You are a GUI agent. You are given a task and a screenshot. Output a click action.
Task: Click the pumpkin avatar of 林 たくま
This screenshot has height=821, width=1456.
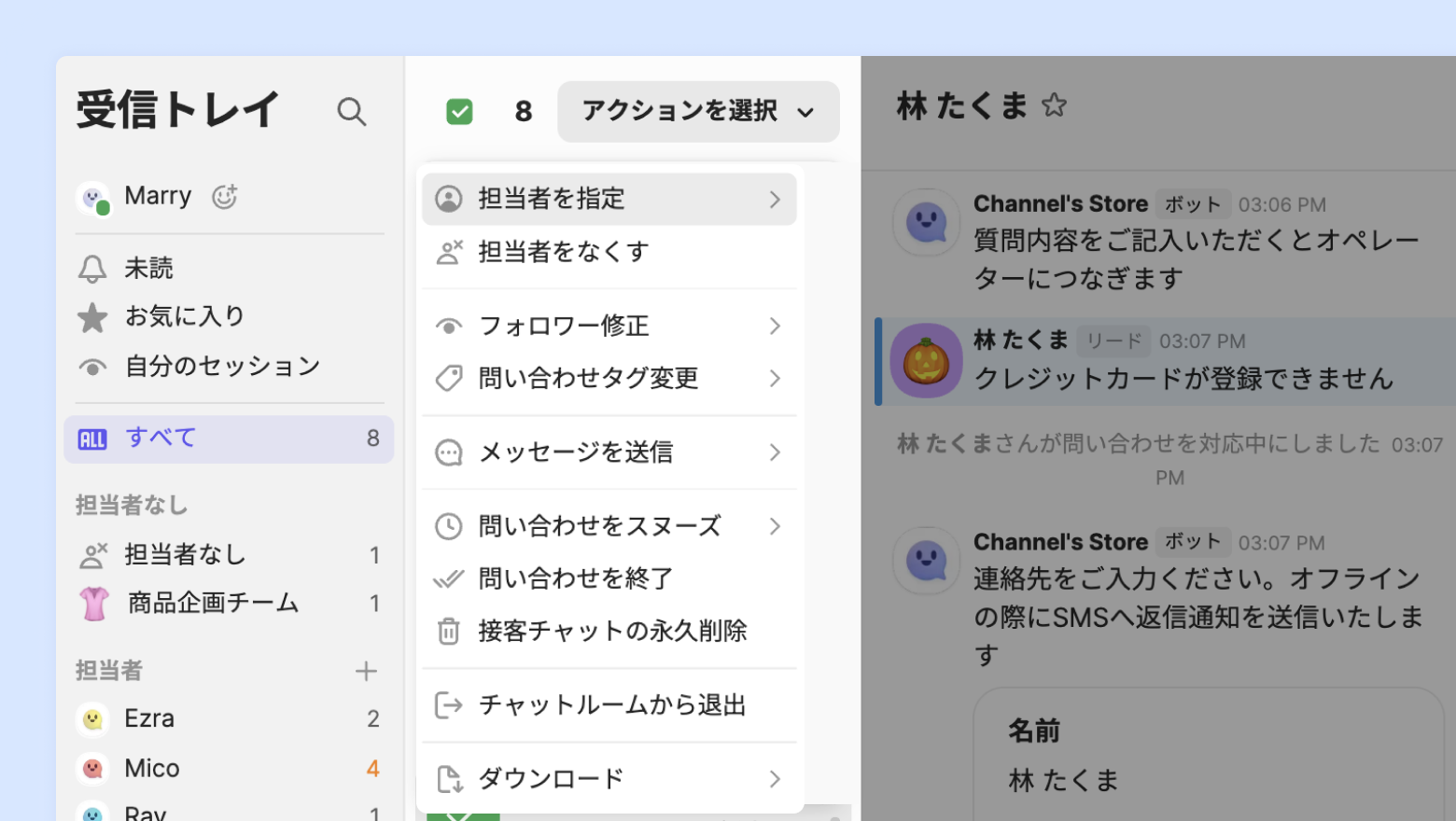coord(926,361)
